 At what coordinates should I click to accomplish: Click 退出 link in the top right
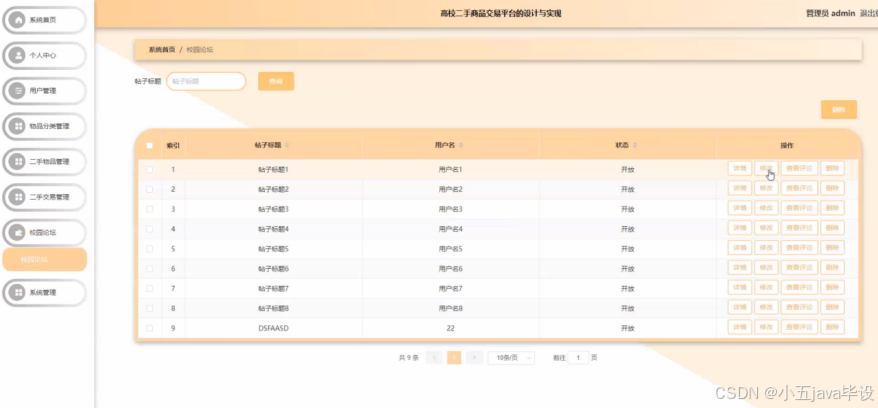[x=868, y=13]
